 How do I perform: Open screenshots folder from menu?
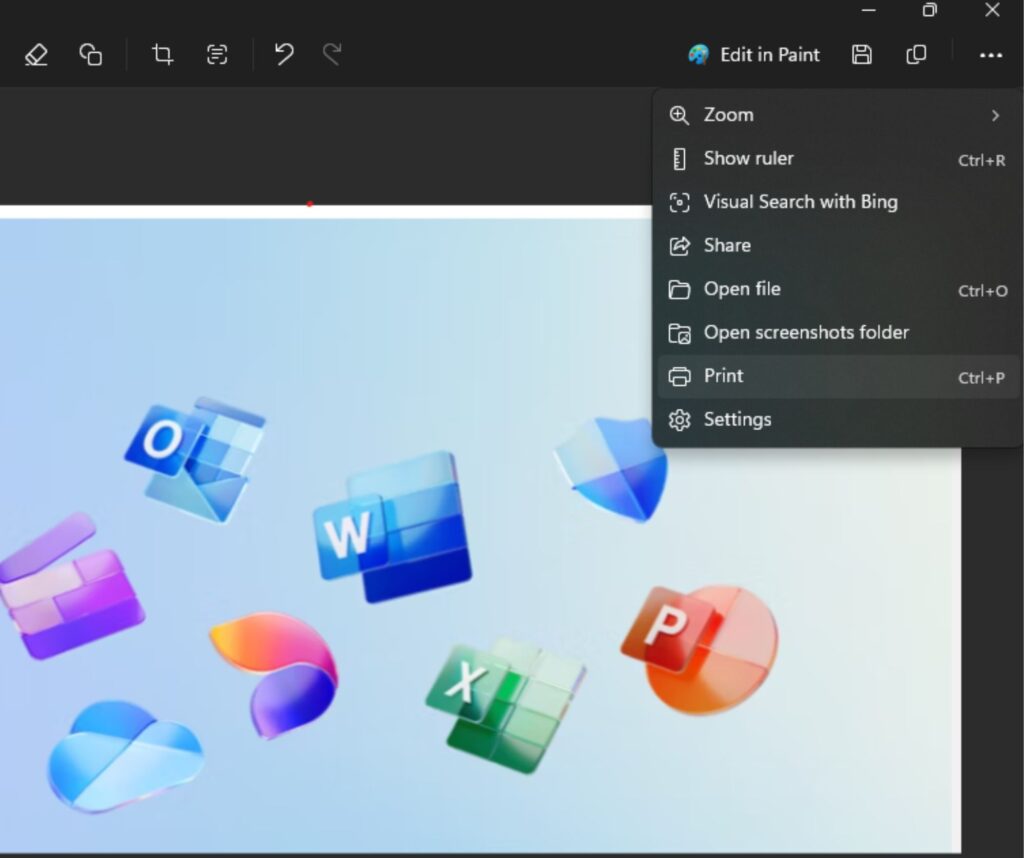[x=838, y=332]
